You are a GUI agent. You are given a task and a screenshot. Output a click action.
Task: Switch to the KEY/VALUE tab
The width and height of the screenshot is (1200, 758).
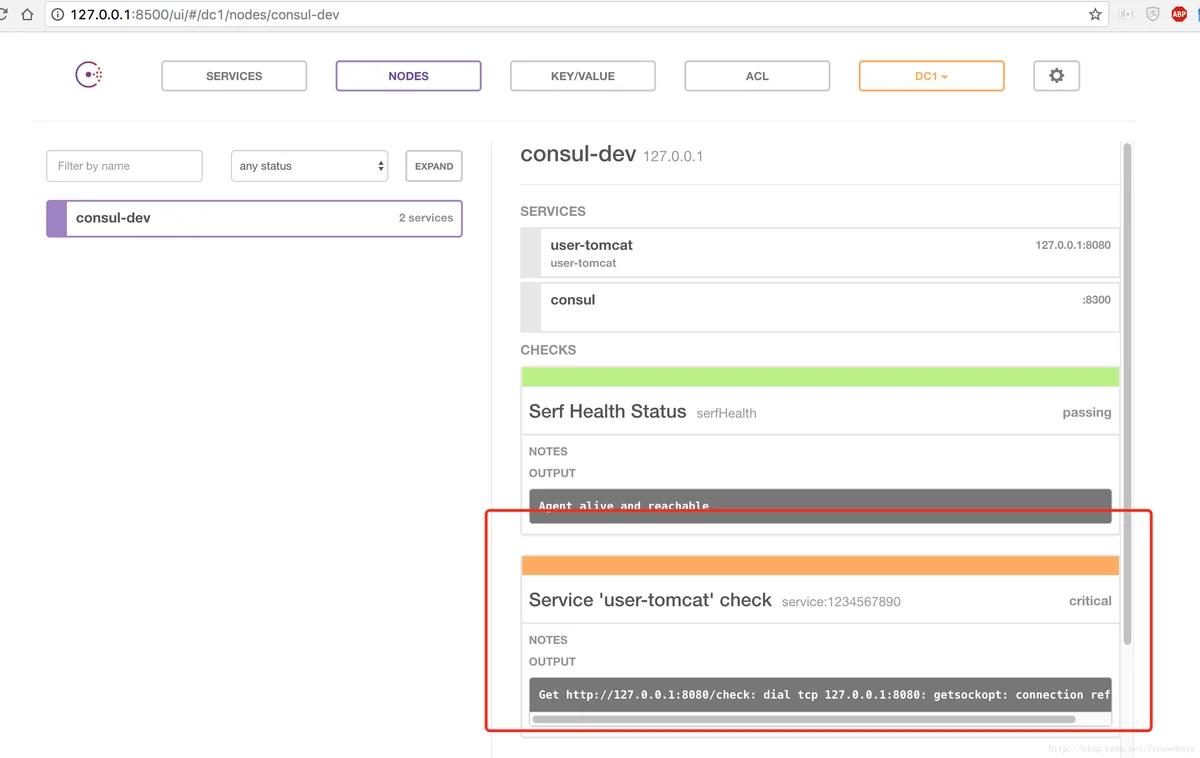pos(583,76)
